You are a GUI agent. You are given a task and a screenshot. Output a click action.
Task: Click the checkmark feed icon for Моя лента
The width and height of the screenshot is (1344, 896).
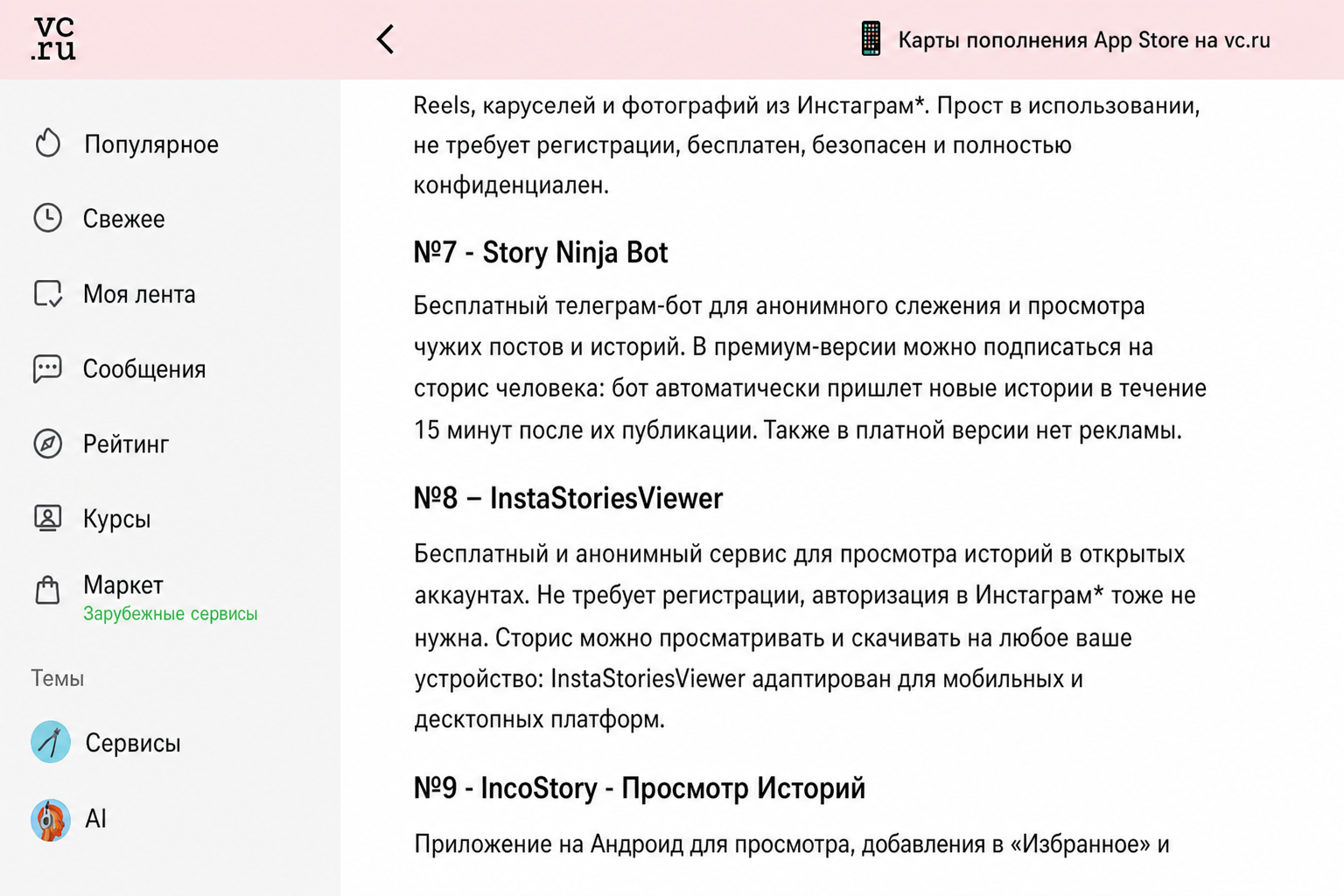[48, 293]
